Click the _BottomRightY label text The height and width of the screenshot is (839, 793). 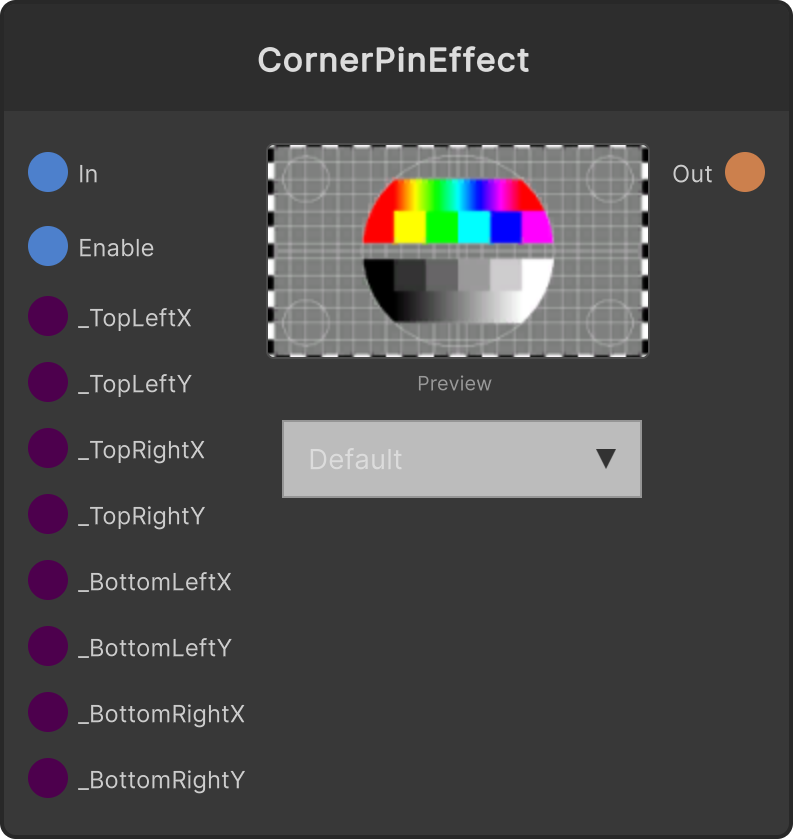point(162,780)
